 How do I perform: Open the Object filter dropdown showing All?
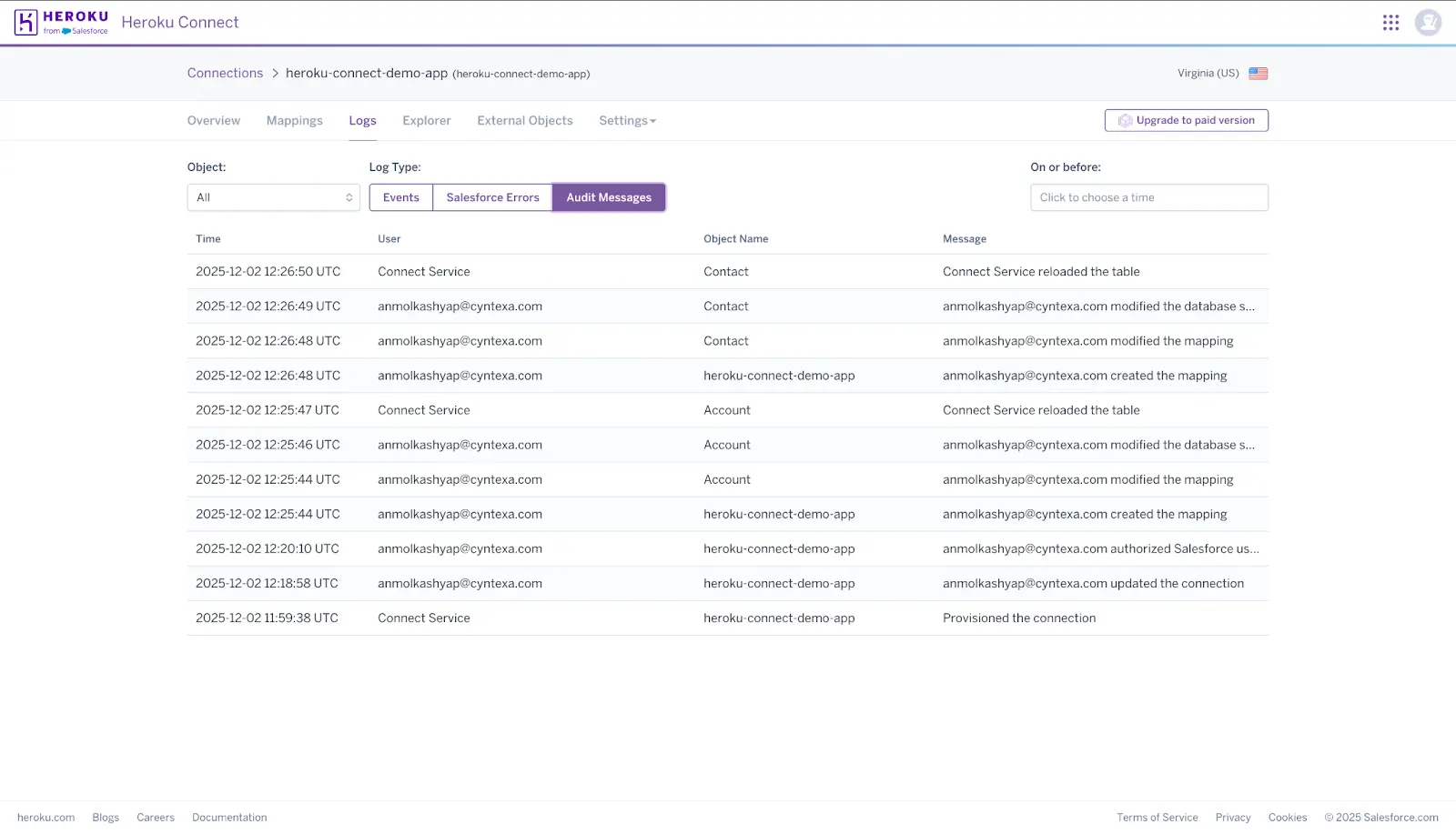coord(273,196)
